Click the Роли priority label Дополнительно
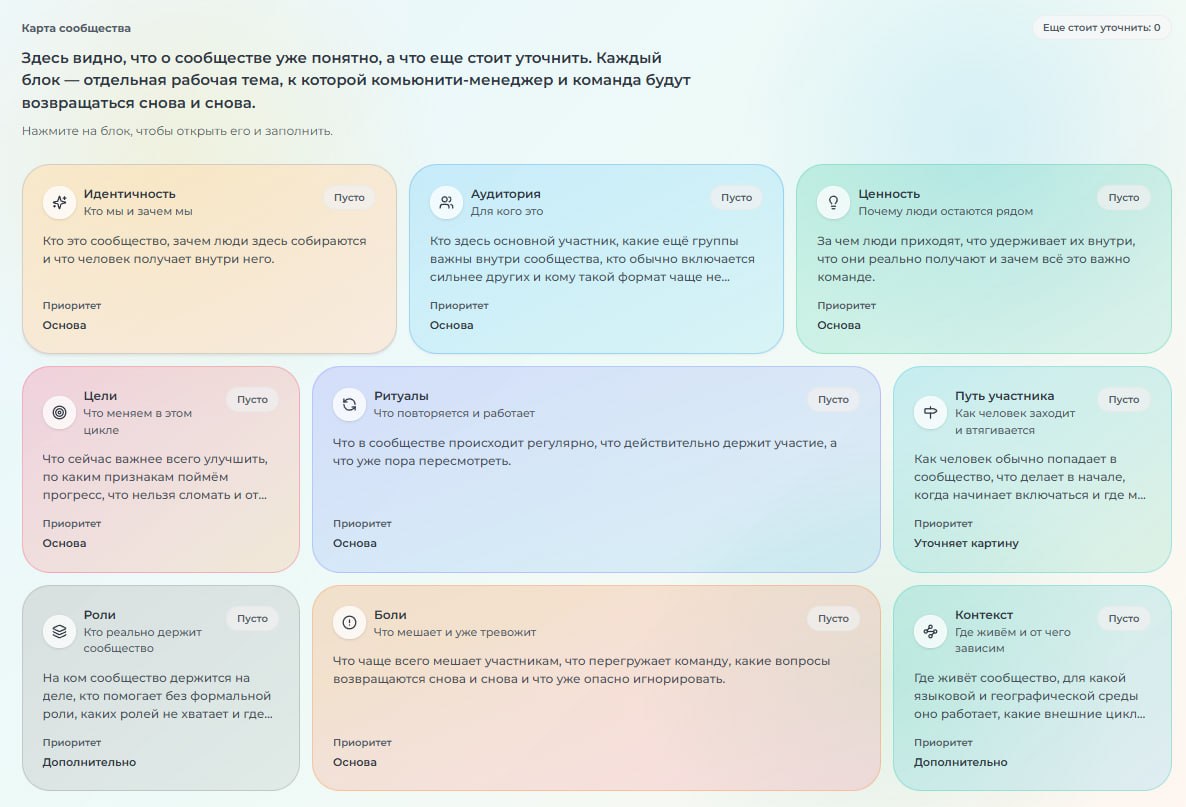The height and width of the screenshot is (807, 1186). 89,762
